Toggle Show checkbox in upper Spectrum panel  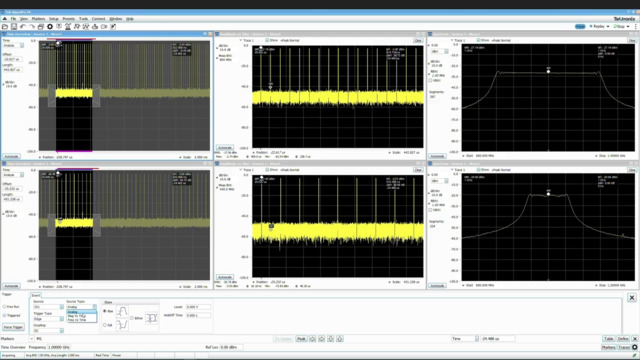(x=478, y=40)
